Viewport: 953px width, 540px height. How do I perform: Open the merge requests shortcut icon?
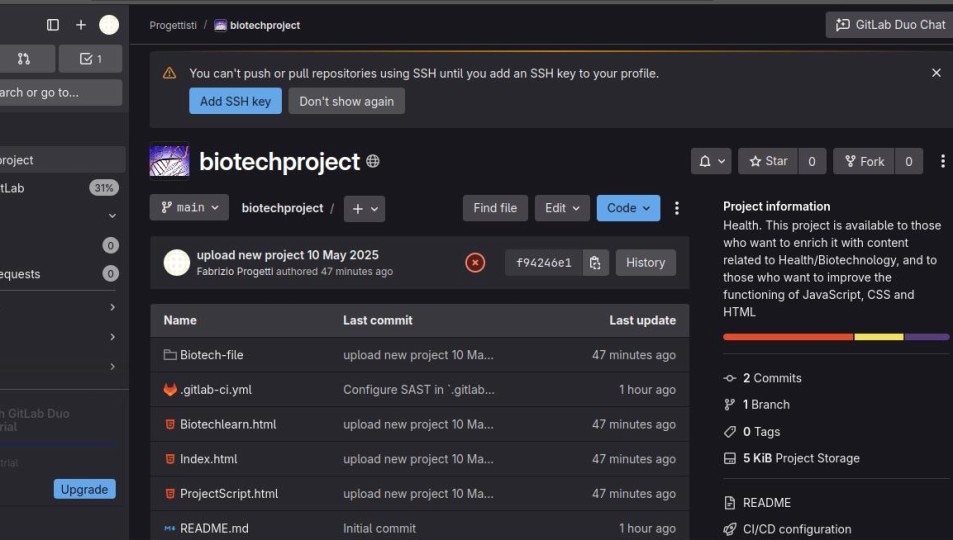coord(24,59)
